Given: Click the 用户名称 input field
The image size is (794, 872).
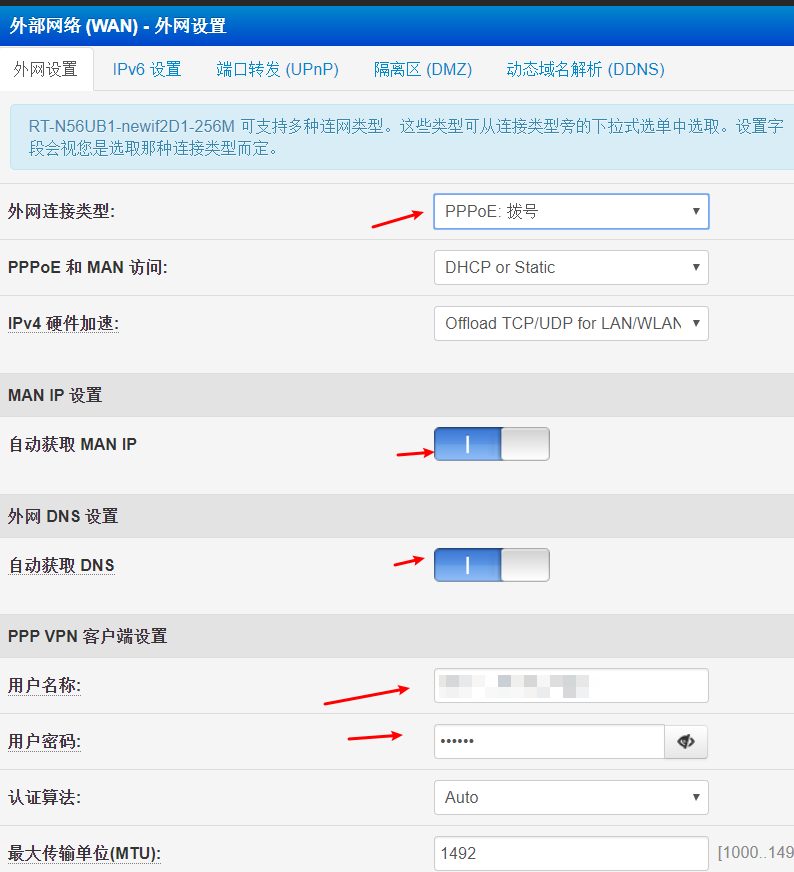Looking at the screenshot, I should (570, 686).
